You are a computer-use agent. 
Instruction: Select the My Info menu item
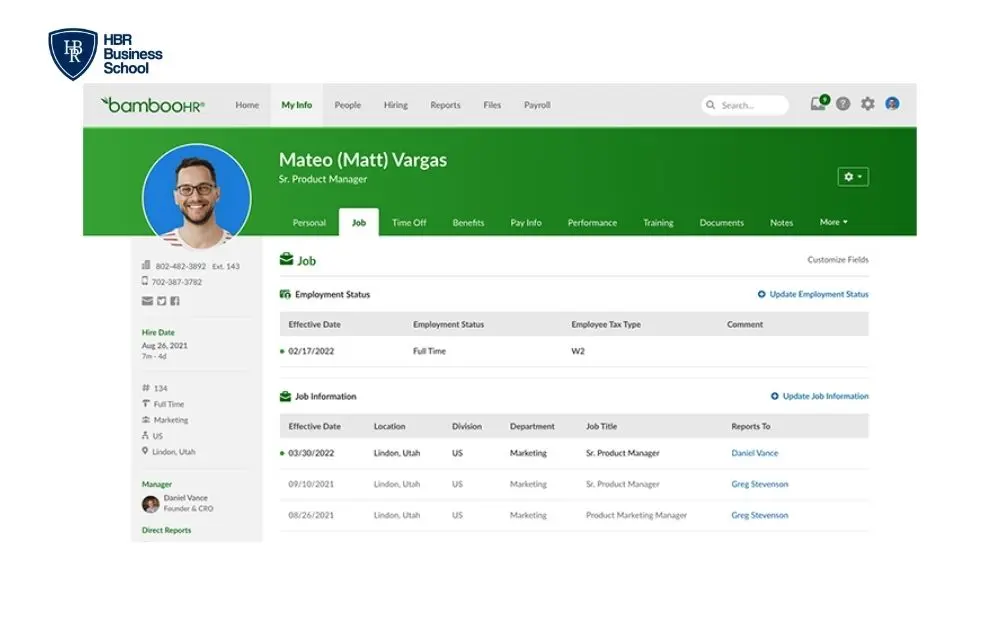pos(297,105)
